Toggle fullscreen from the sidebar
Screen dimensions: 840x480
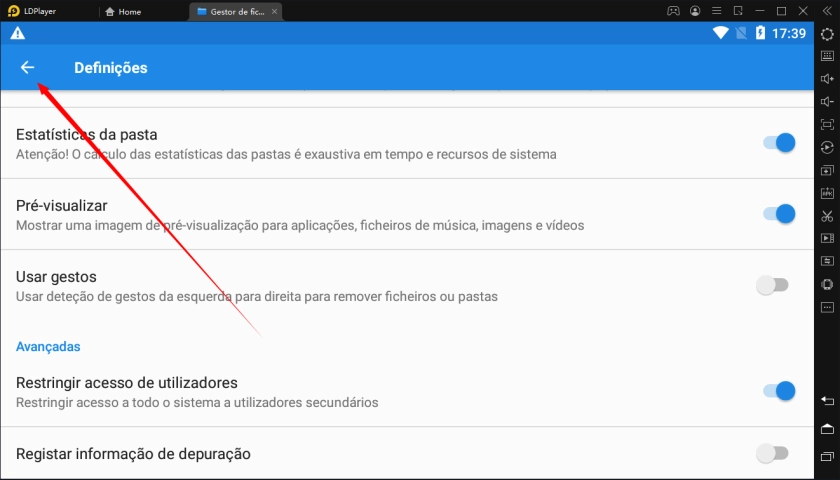[827, 124]
